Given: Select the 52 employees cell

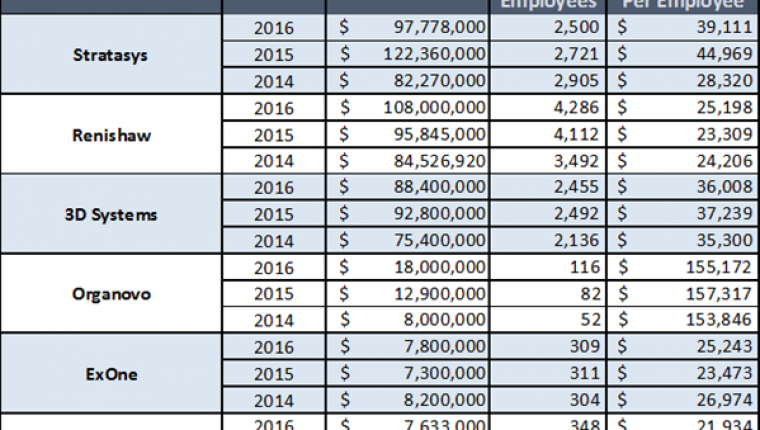Looking at the screenshot, I should click(x=548, y=320).
